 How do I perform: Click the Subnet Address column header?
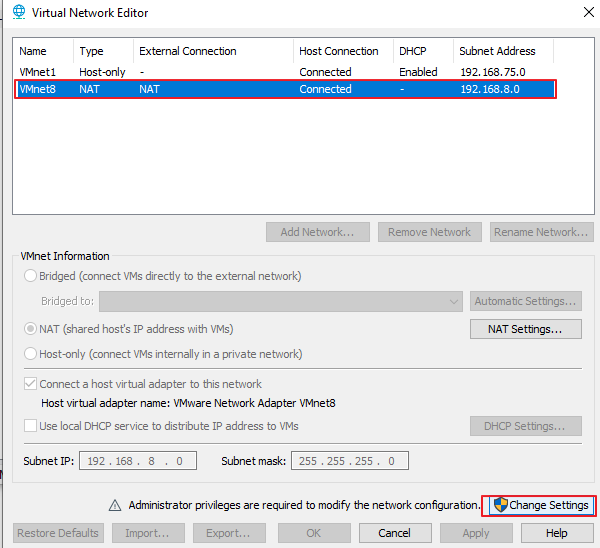(503, 51)
